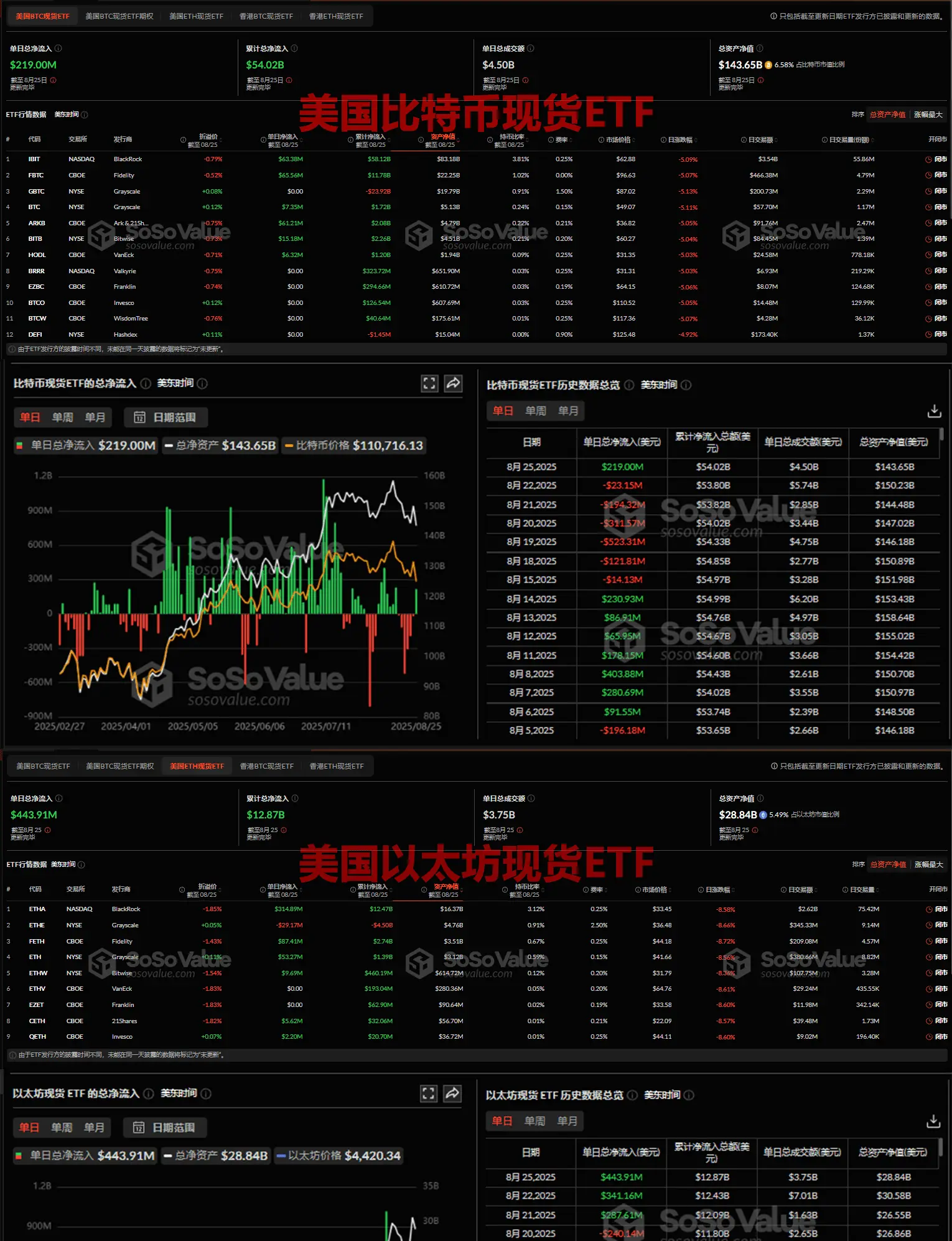
Task: Click the 8月 19,2025 row in Bitcoin history
Action: click(x=713, y=542)
